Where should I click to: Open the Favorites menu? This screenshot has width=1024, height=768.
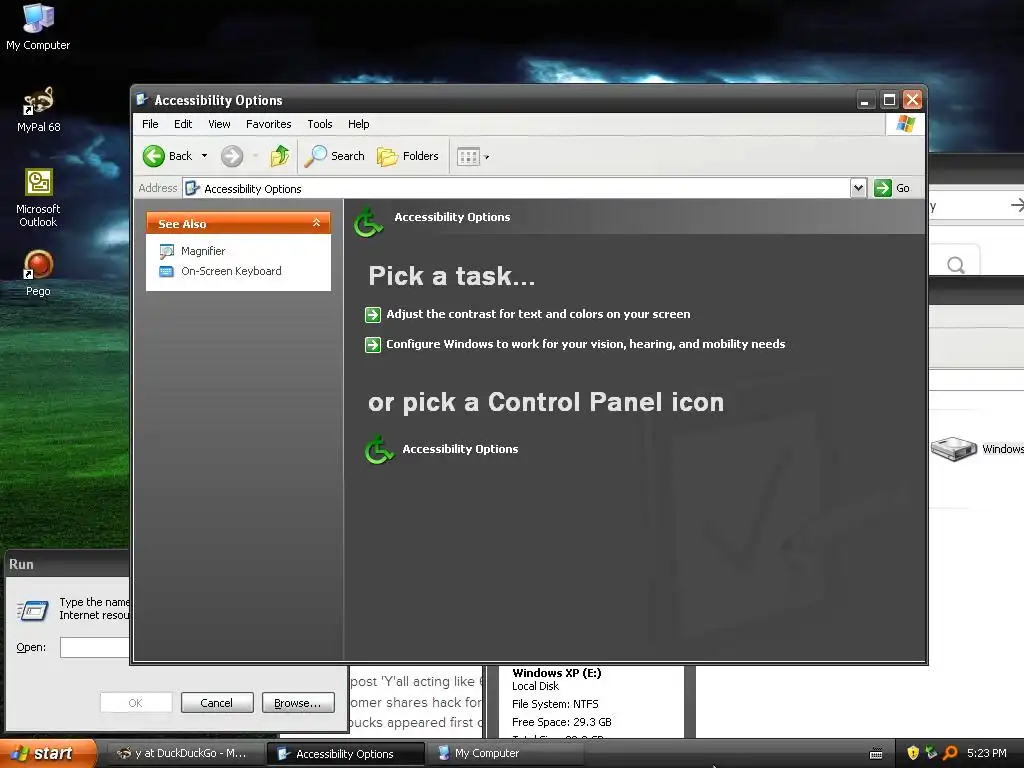coord(268,124)
